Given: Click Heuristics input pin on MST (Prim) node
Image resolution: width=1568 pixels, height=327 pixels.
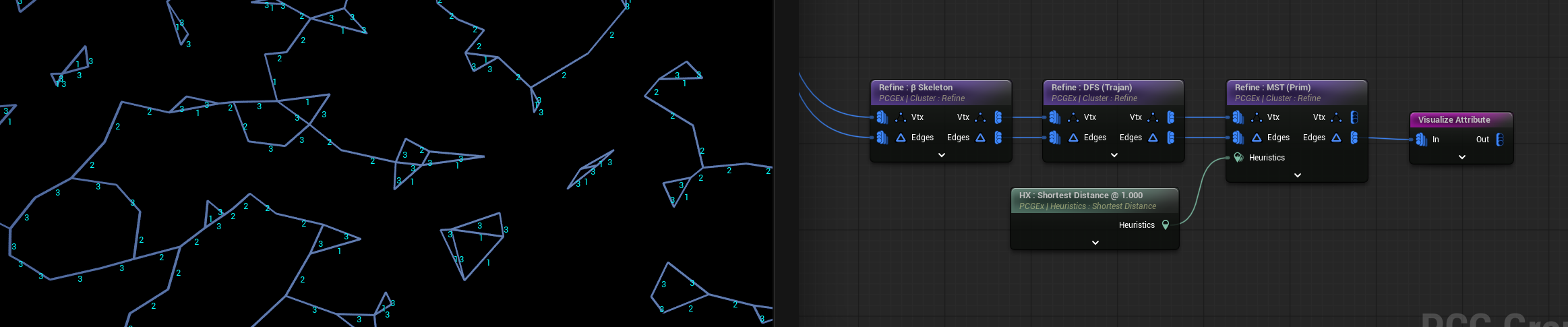Looking at the screenshot, I should pyautogui.click(x=1238, y=158).
